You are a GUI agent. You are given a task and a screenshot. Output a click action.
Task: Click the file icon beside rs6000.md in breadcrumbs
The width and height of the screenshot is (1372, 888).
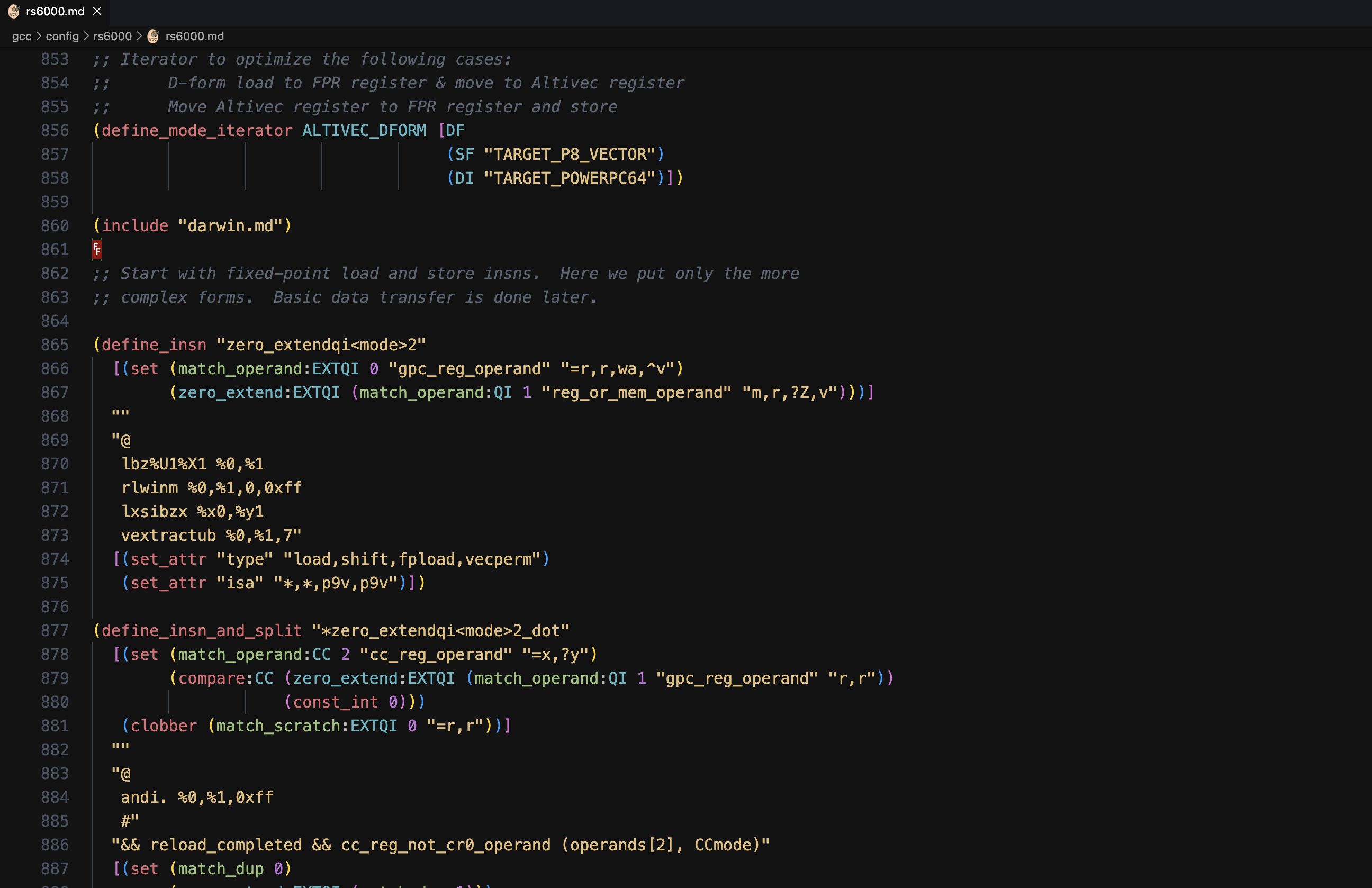[154, 36]
